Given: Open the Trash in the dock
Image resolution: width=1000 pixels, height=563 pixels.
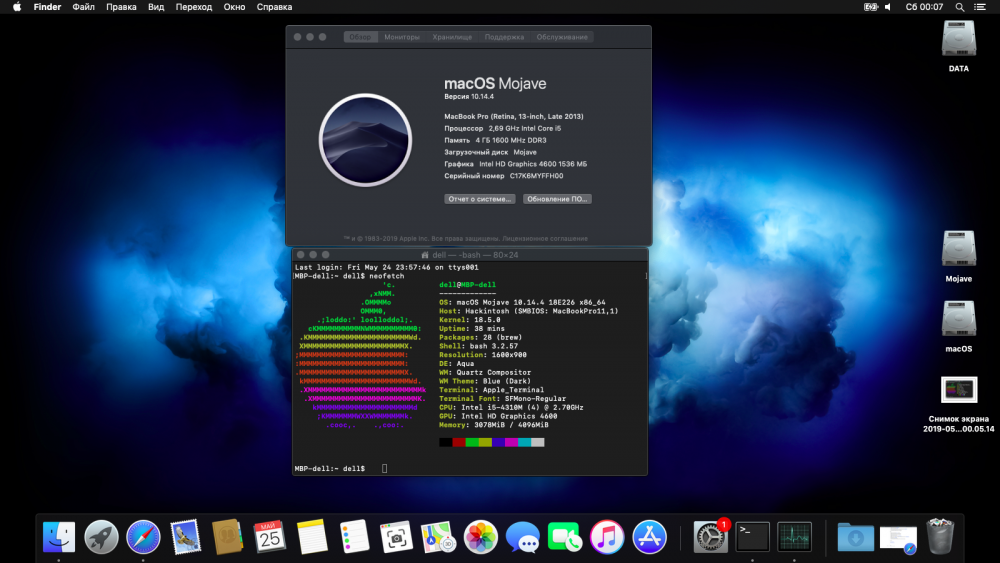Looking at the screenshot, I should click(940, 537).
